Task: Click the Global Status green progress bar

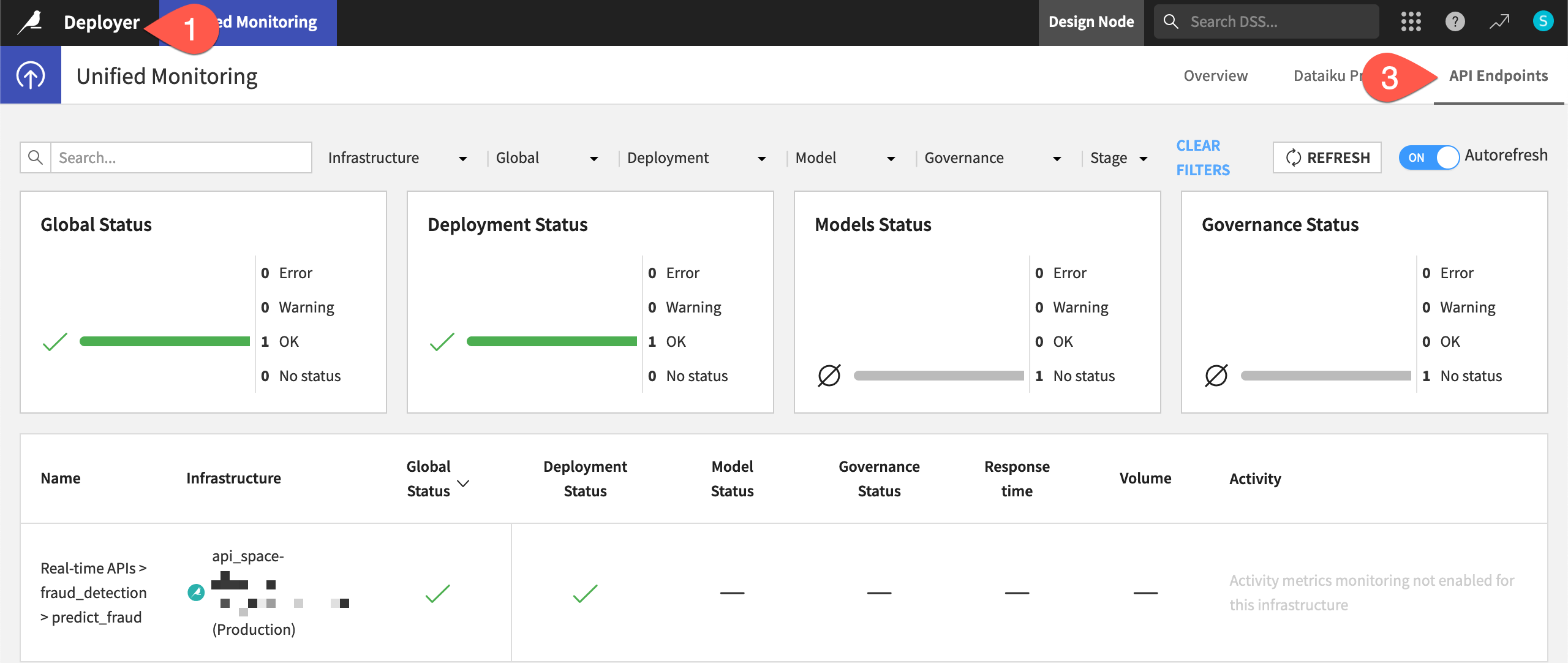Action: coord(165,341)
